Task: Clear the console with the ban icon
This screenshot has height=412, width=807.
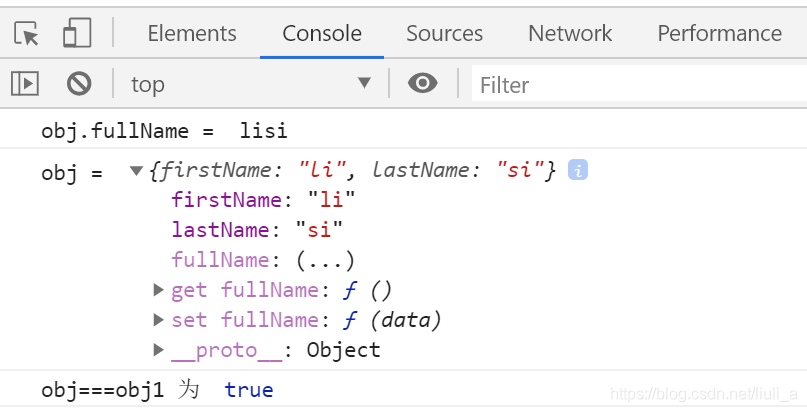Action: pyautogui.click(x=79, y=83)
